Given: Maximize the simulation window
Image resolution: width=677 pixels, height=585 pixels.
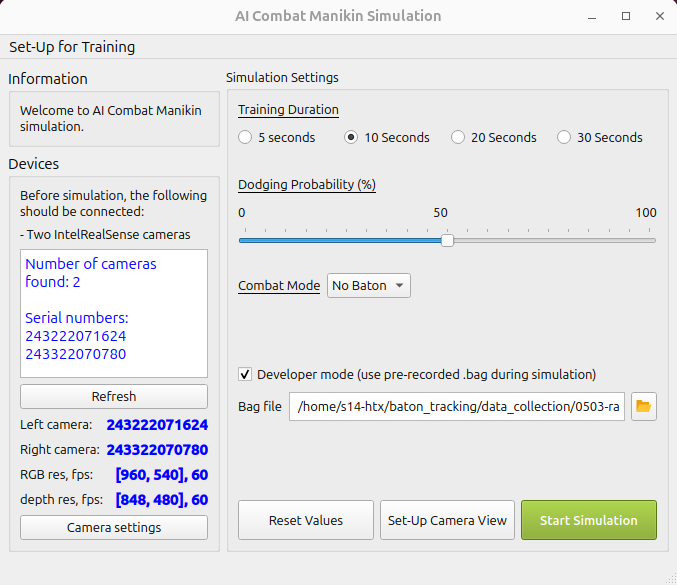Looking at the screenshot, I should click(x=626, y=16).
